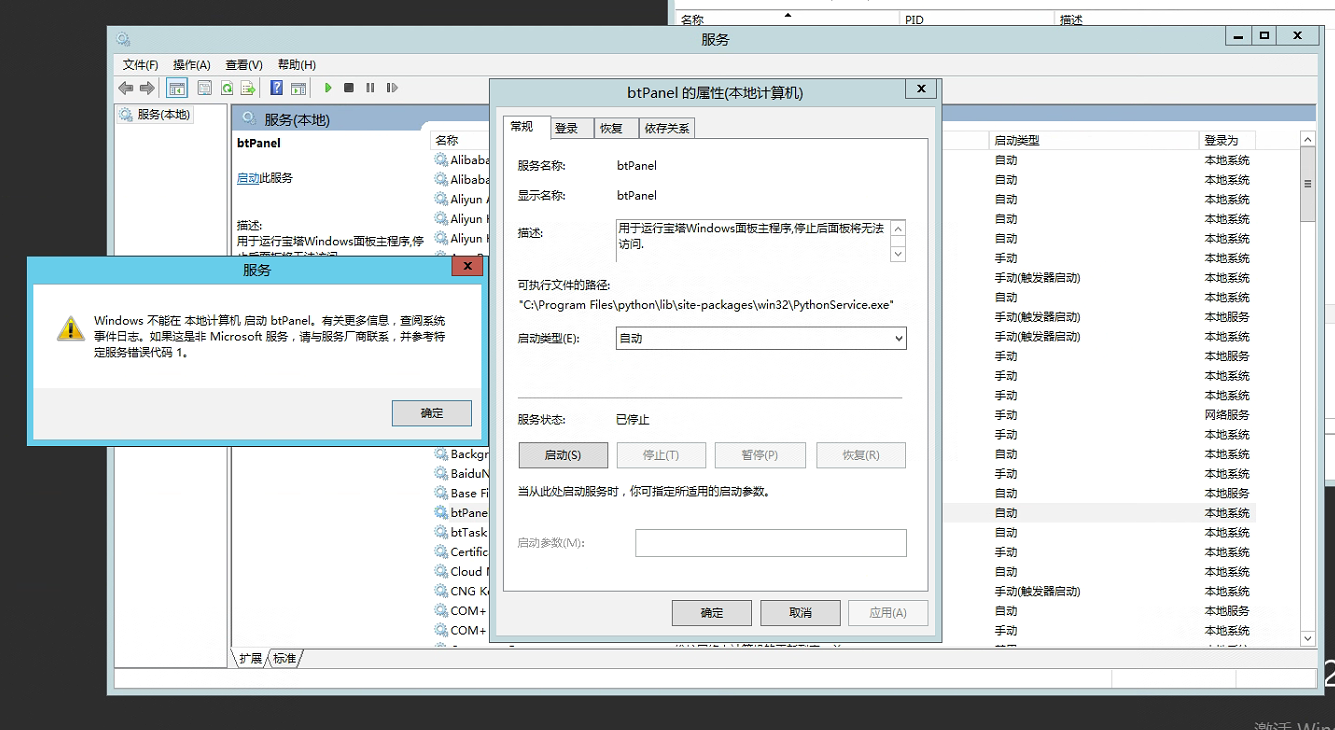Open the 操作(A) menu
This screenshot has width=1335, height=730.
pyautogui.click(x=191, y=64)
